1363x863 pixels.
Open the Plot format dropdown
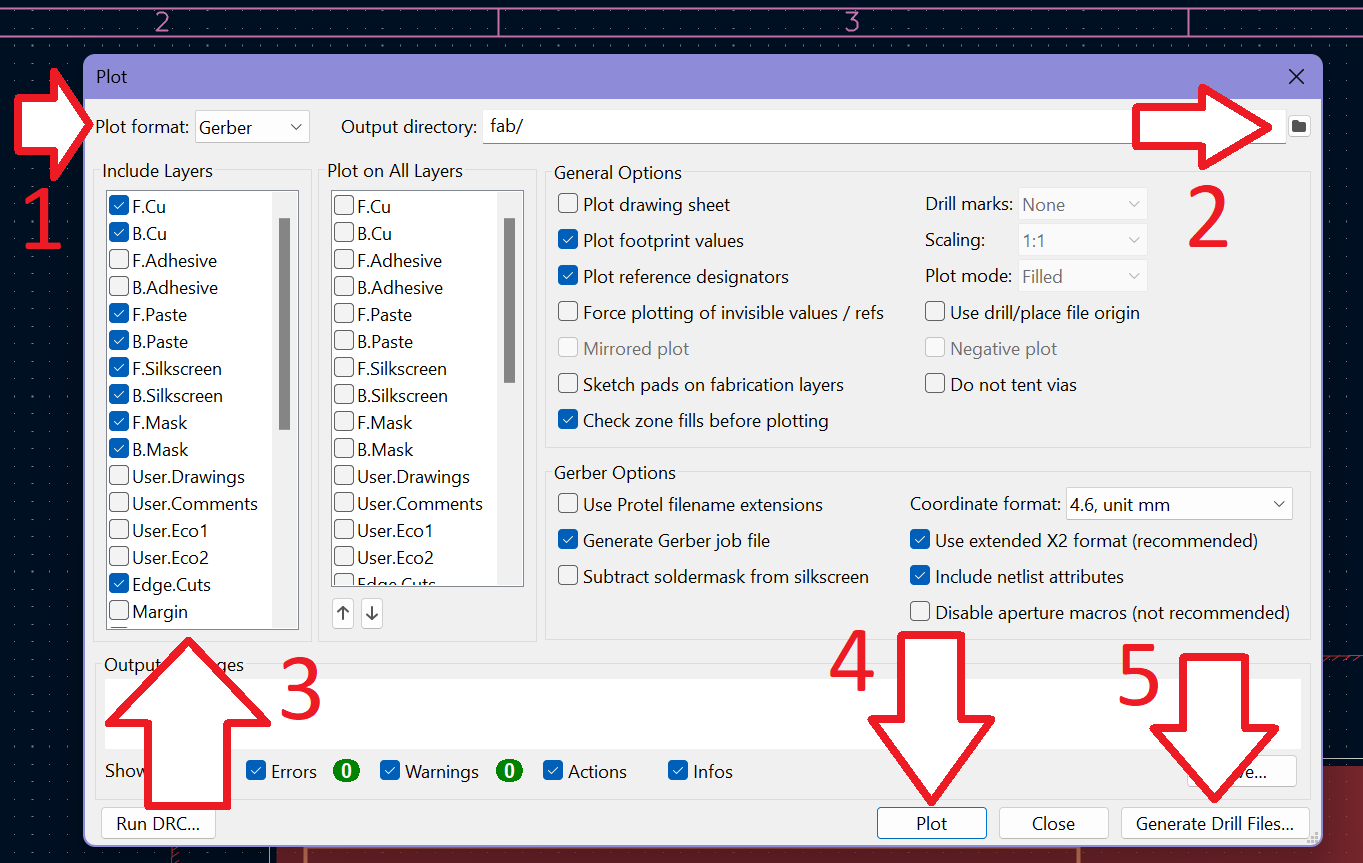point(252,127)
